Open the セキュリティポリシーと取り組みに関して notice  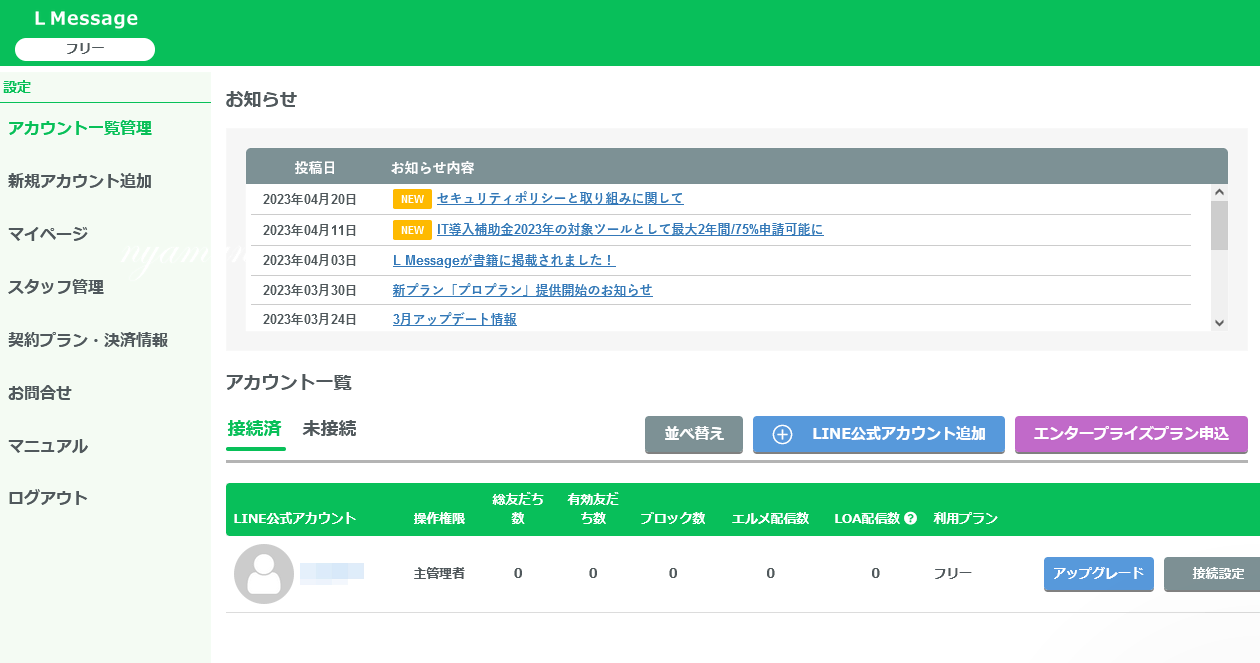coord(560,199)
